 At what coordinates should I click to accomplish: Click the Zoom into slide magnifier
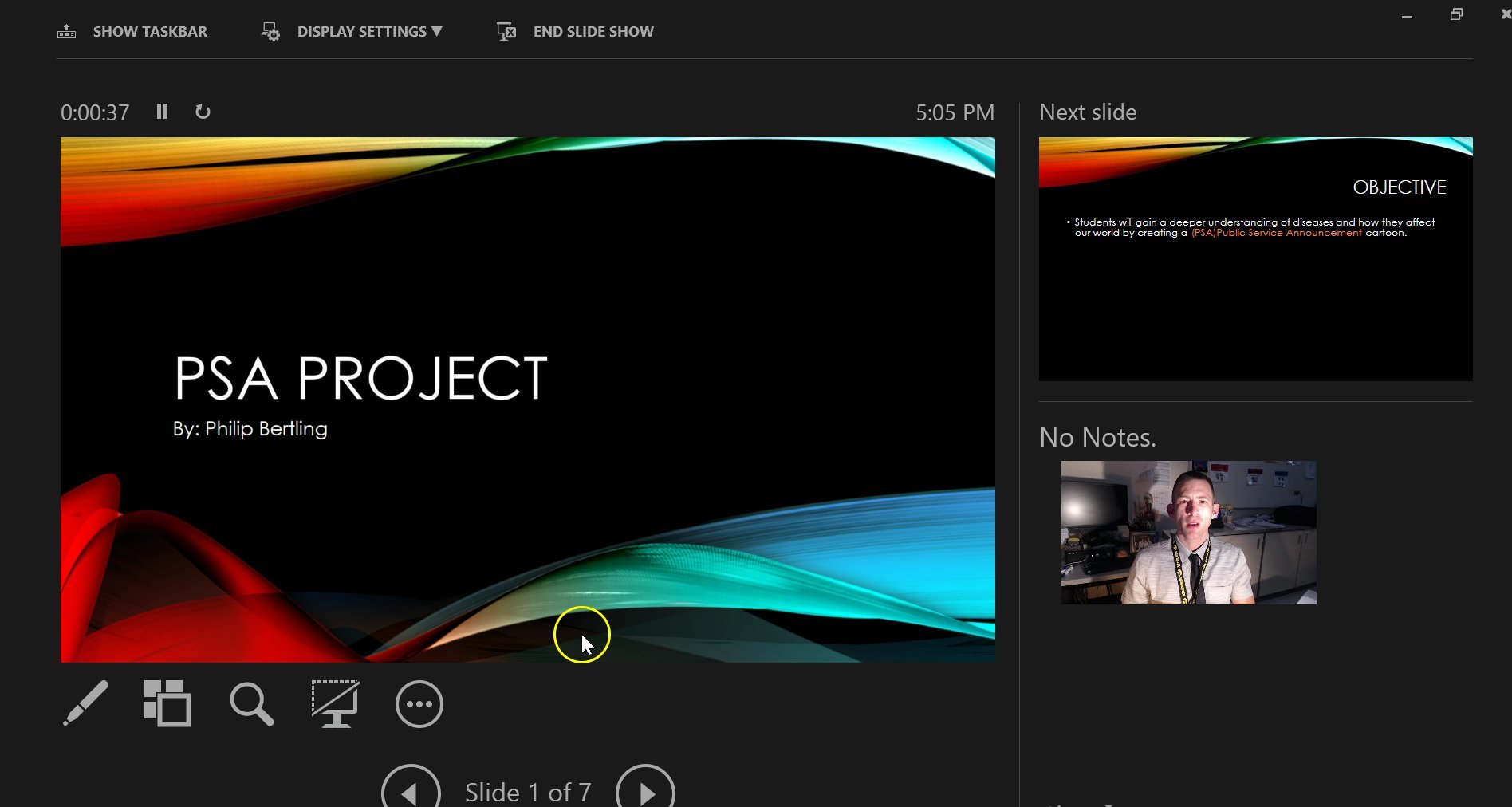click(x=252, y=704)
